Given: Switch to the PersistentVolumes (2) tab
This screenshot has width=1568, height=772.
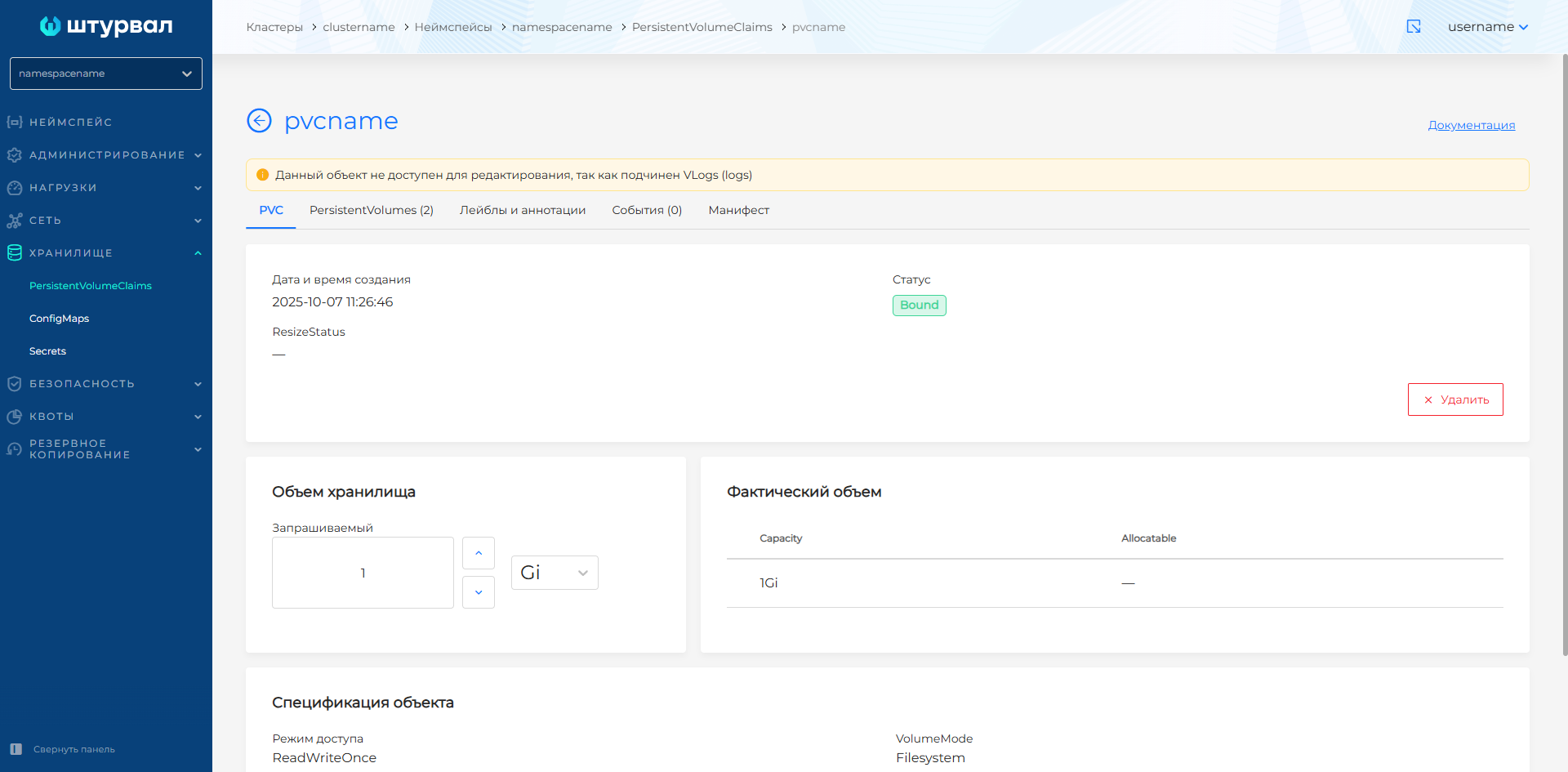Looking at the screenshot, I should pyautogui.click(x=372, y=210).
